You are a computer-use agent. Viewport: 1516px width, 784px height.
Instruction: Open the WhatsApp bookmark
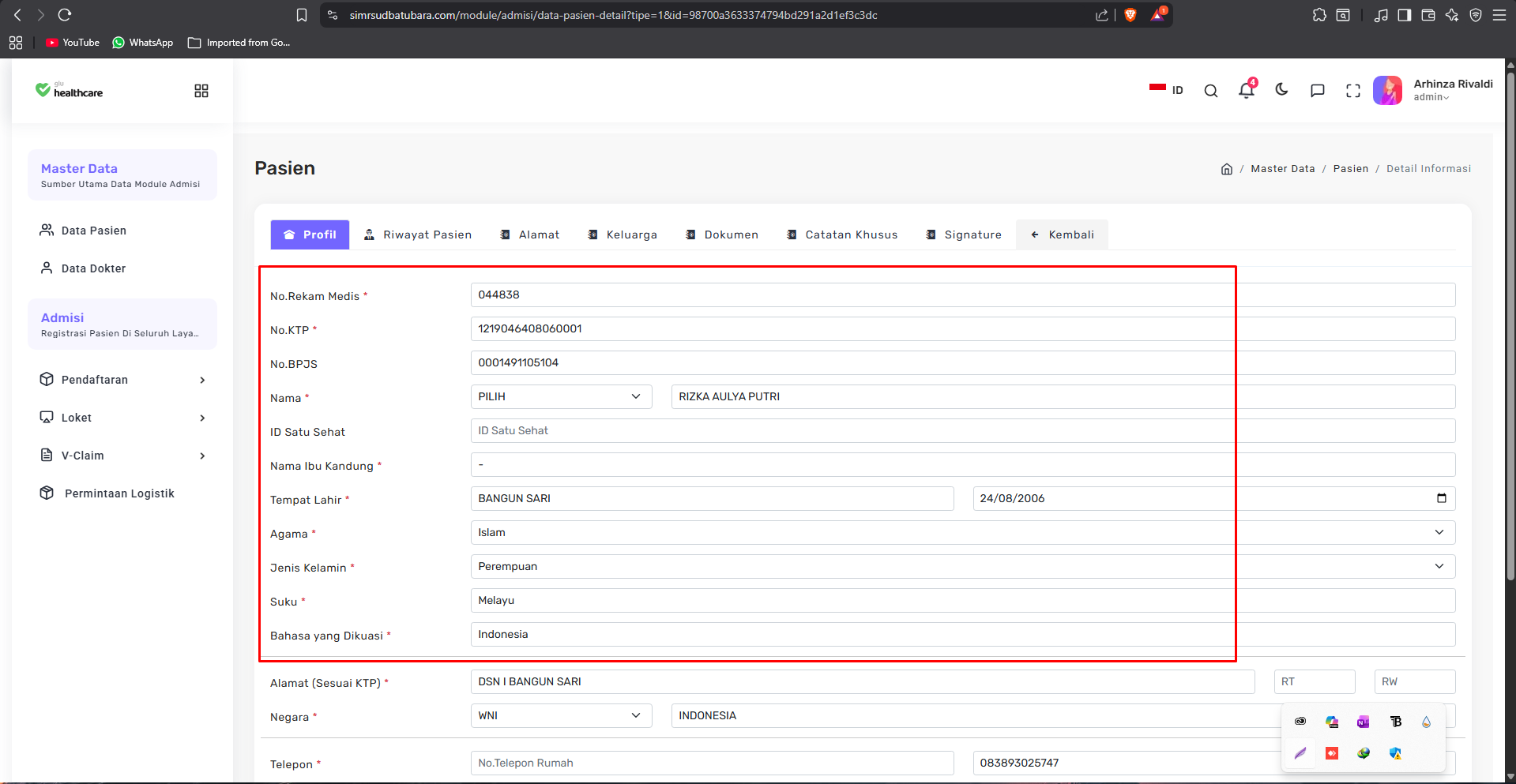coord(143,43)
